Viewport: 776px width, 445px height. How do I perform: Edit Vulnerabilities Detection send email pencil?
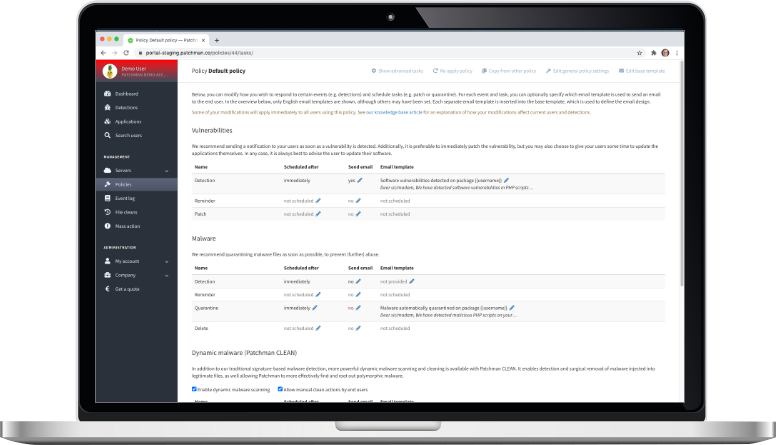click(359, 180)
